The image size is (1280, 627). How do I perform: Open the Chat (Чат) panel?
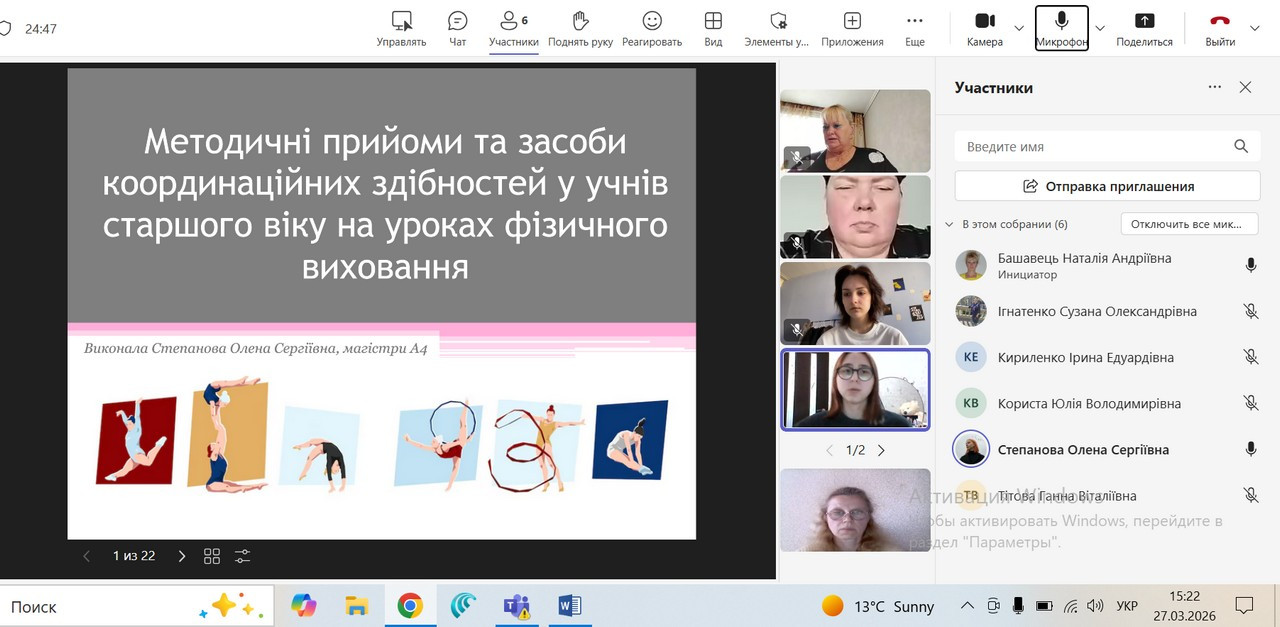pos(457,28)
